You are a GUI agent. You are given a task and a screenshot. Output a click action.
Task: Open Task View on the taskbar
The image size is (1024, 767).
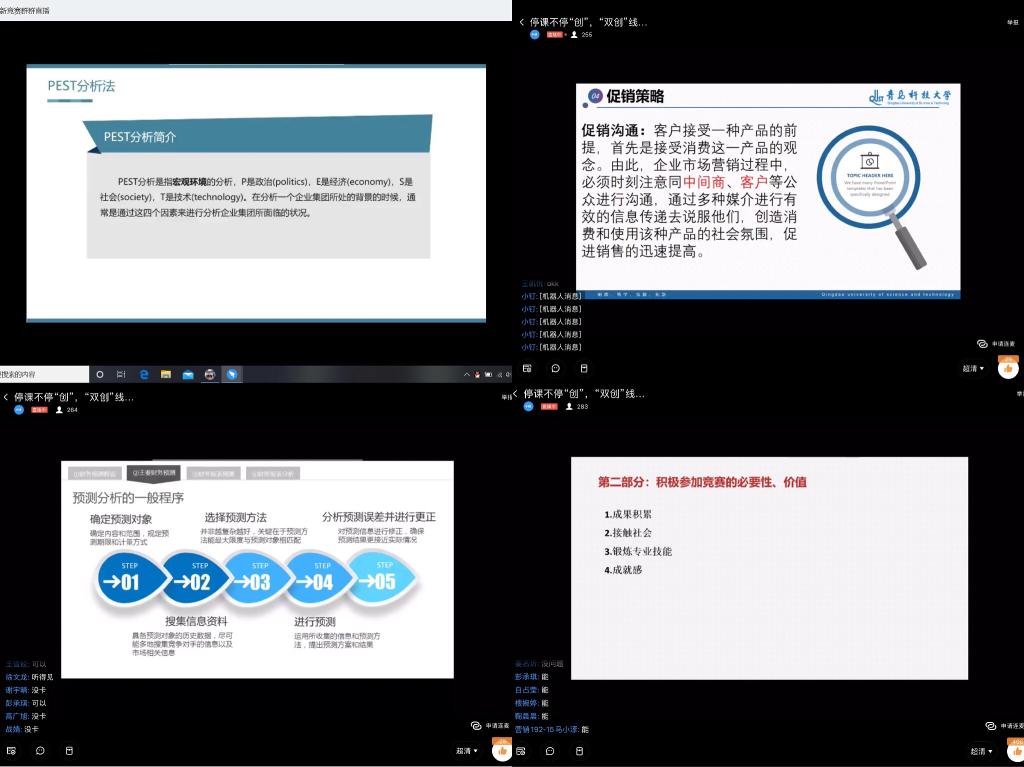[x=121, y=374]
